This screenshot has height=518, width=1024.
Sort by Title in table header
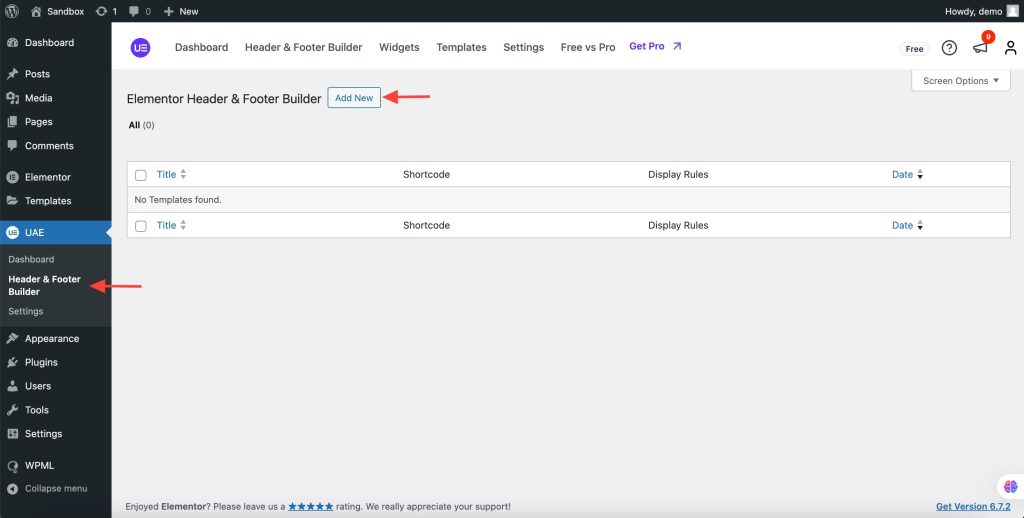171,174
